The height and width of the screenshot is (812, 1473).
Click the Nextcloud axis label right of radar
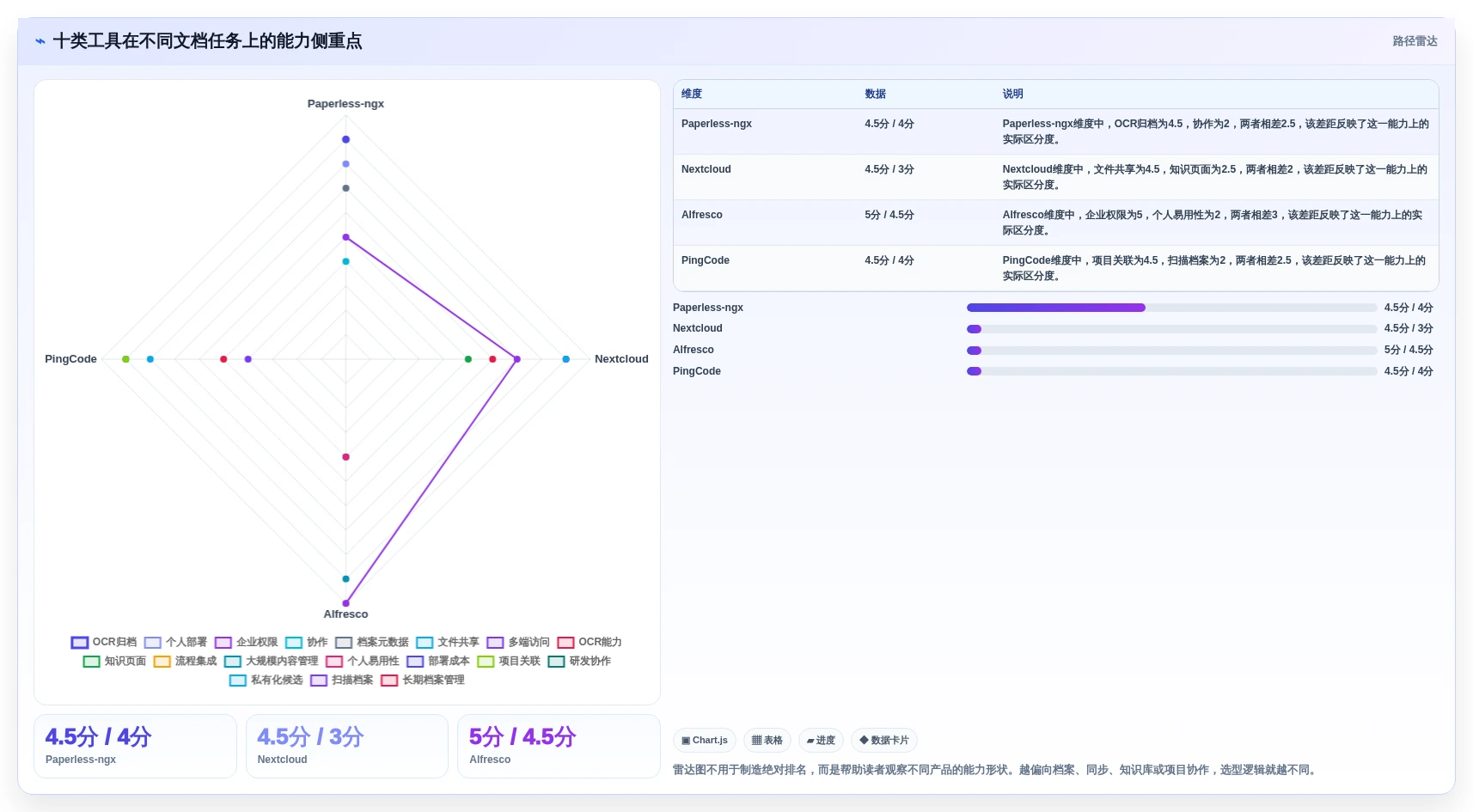coord(621,359)
